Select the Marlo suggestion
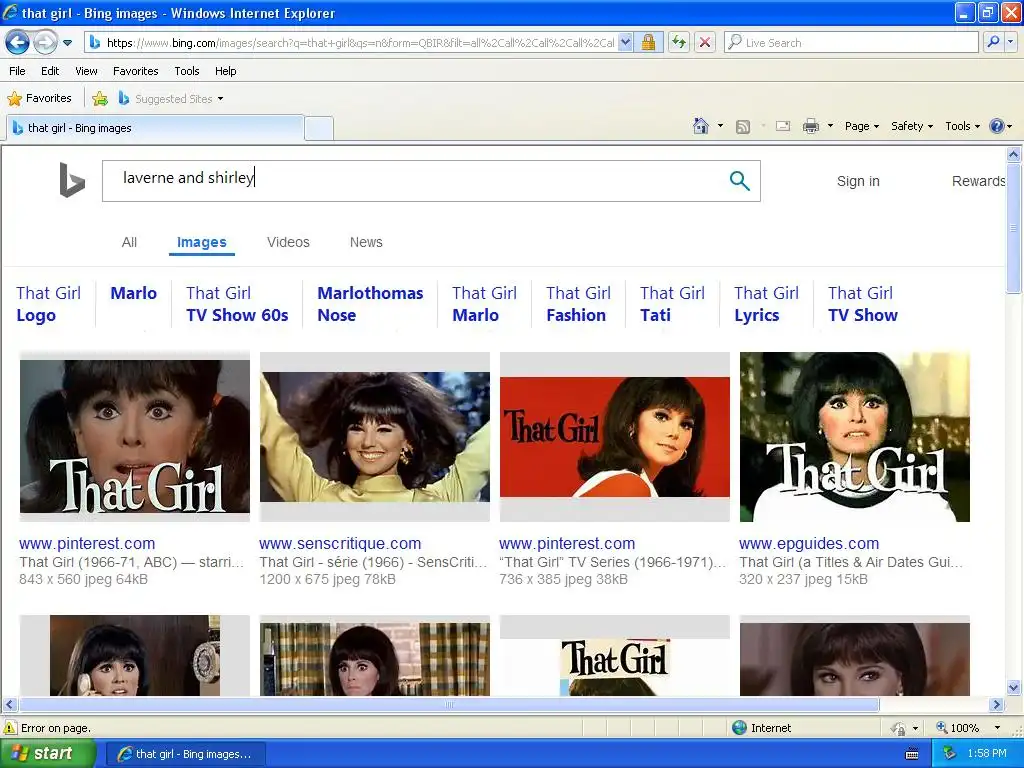The height and width of the screenshot is (768, 1024). tap(133, 293)
